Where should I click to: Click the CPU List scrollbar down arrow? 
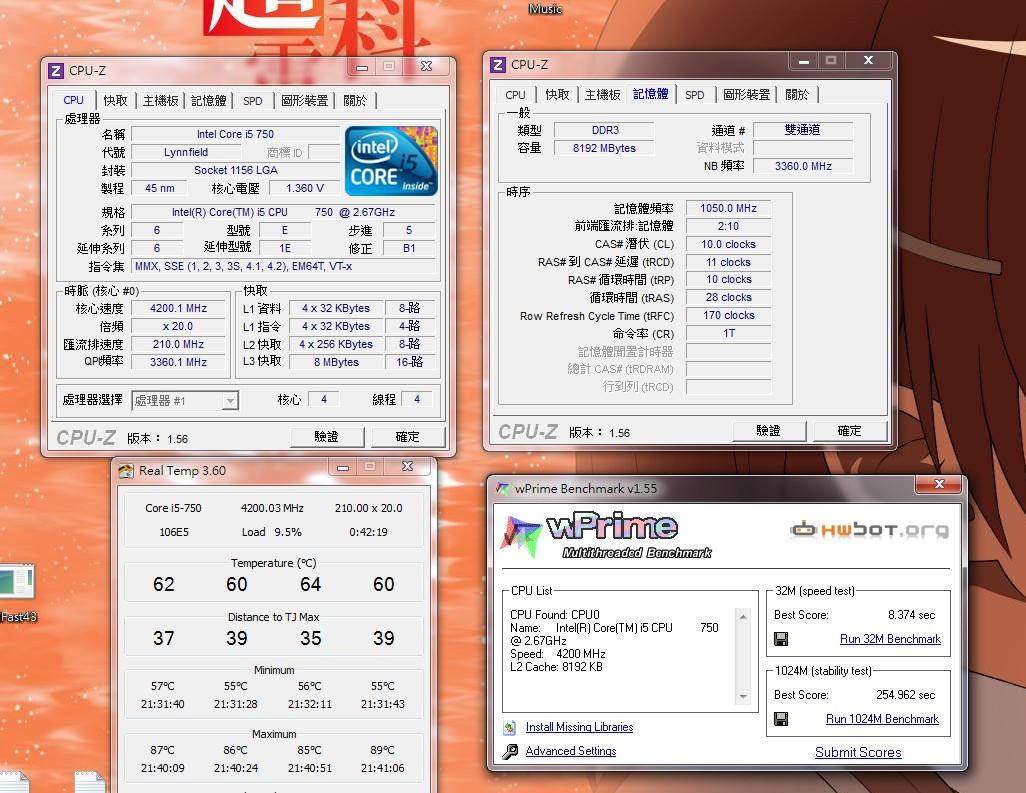pyautogui.click(x=743, y=697)
